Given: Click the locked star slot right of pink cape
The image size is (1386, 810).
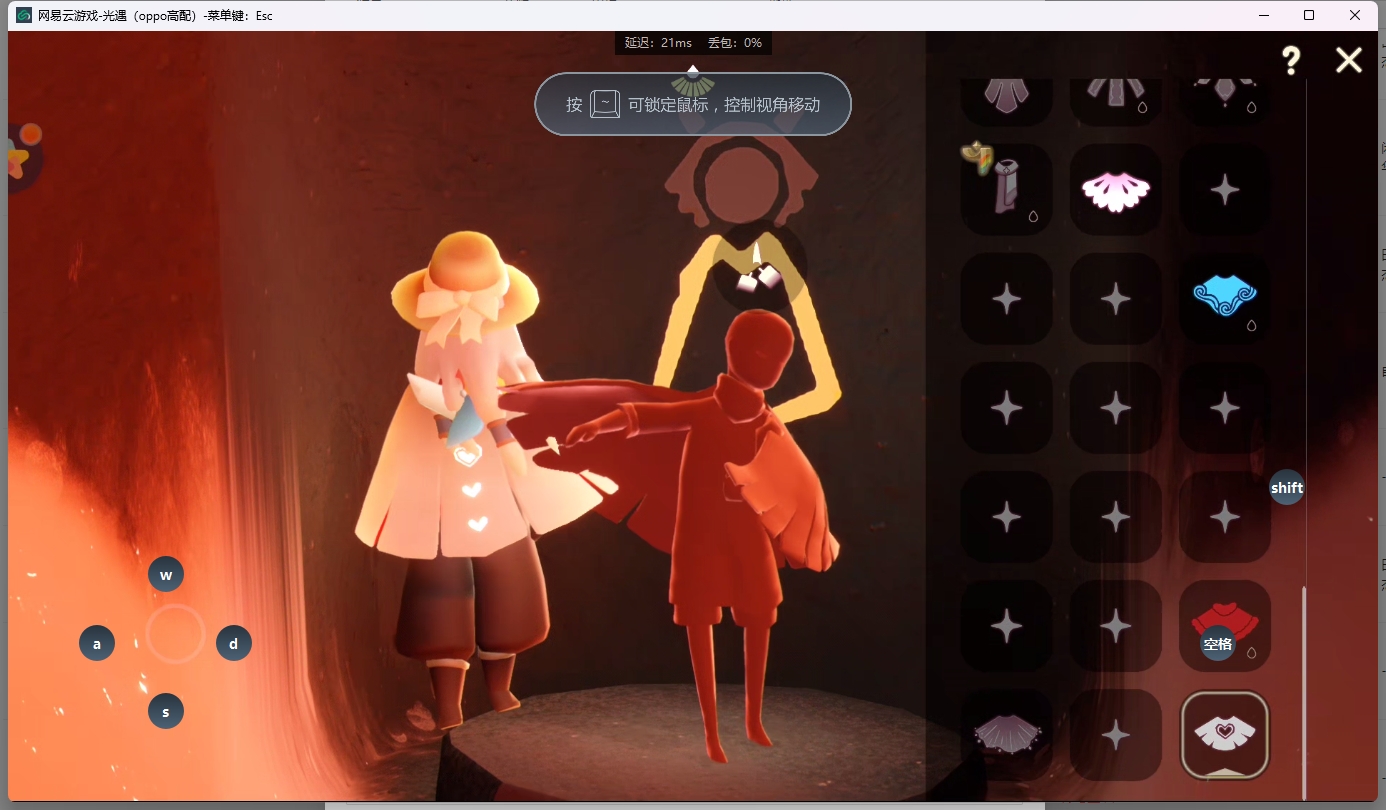Looking at the screenshot, I should coord(1225,190).
